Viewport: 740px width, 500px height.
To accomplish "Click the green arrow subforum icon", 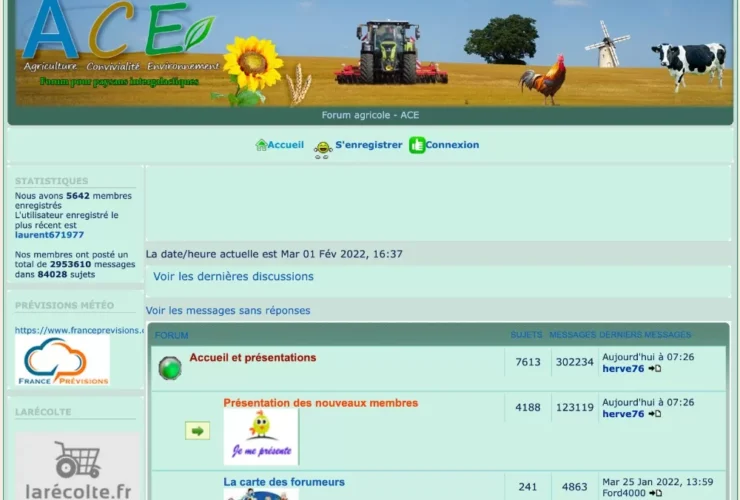I will pos(197,431).
